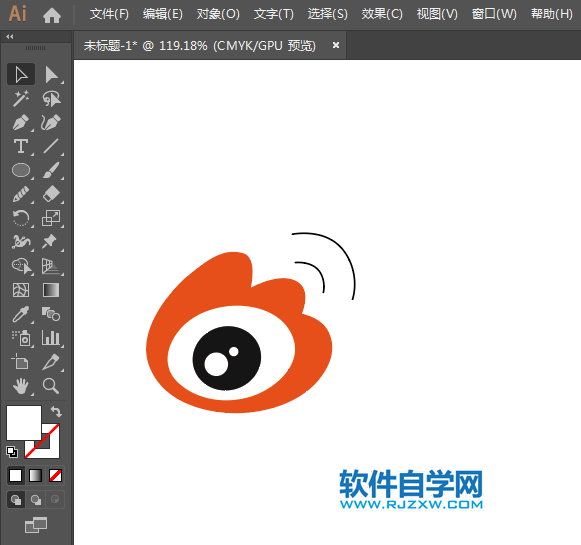581x545 pixels.
Task: Go to the Home screen icon
Action: 52,16
